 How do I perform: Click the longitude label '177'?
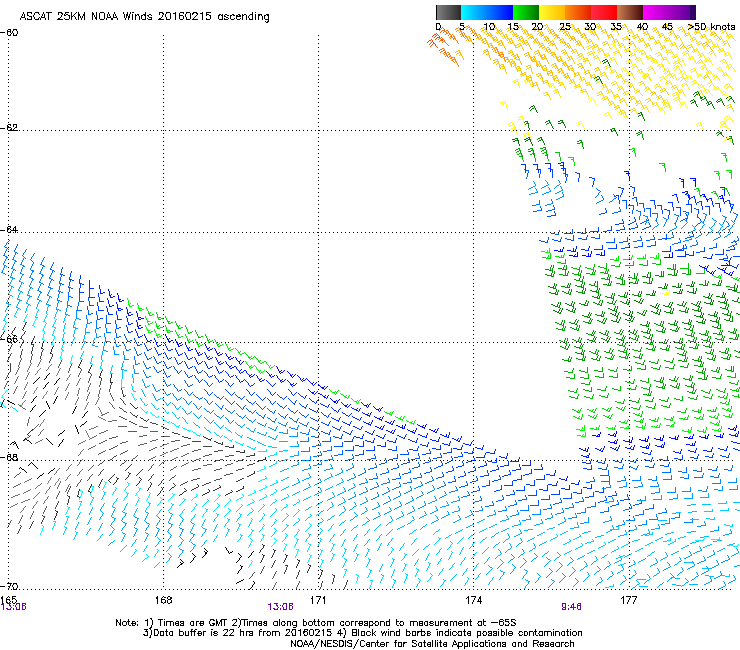(x=628, y=600)
